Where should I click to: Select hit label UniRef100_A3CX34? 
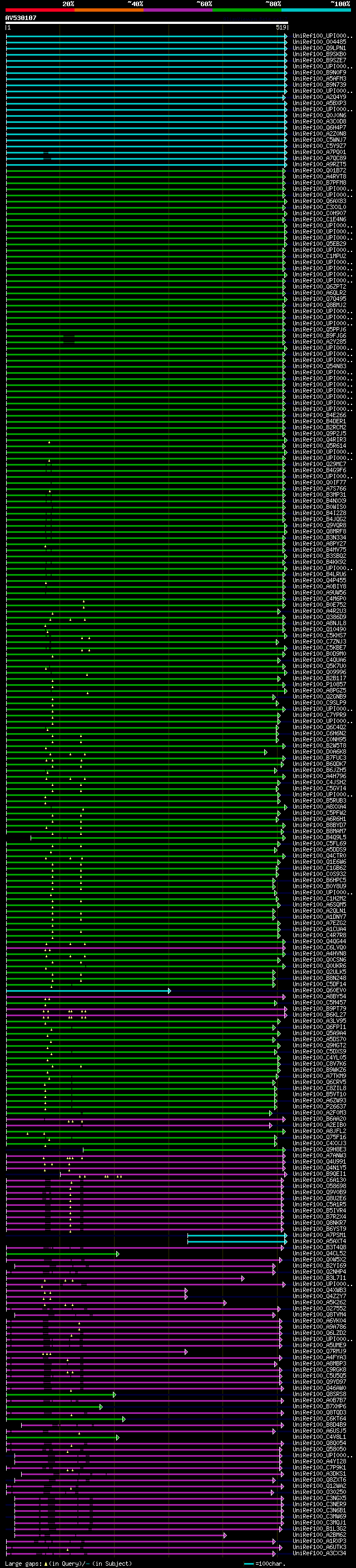(x=319, y=1553)
